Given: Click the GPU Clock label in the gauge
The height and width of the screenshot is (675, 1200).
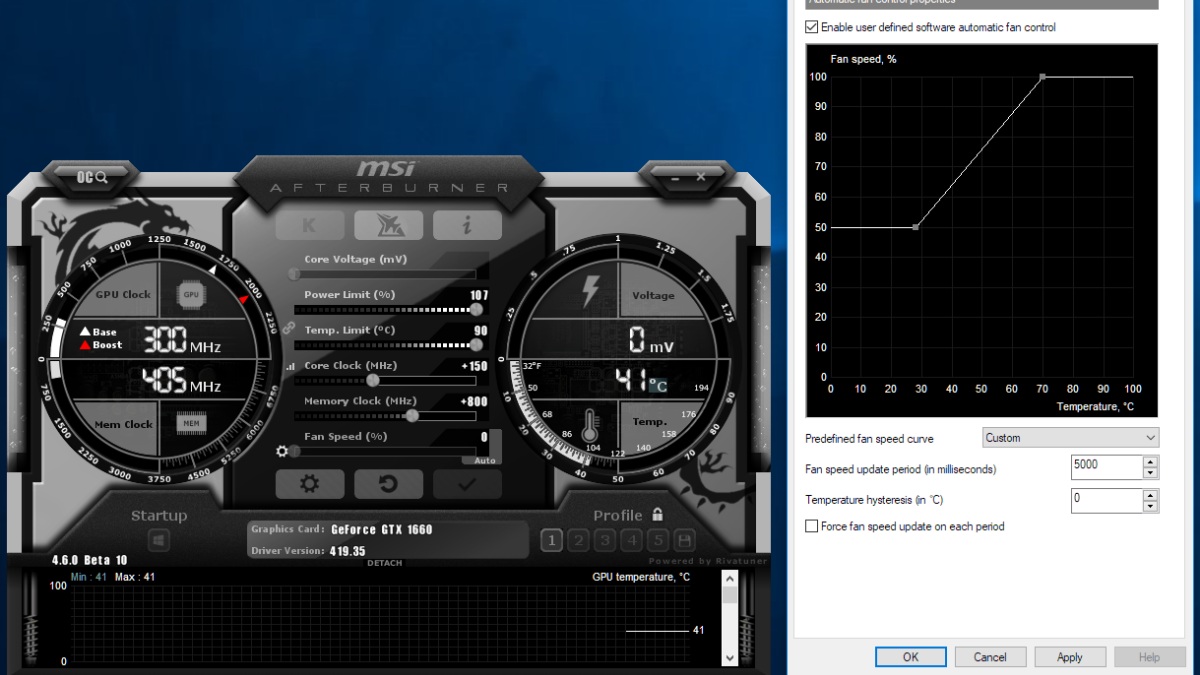Looking at the screenshot, I should click(123, 295).
